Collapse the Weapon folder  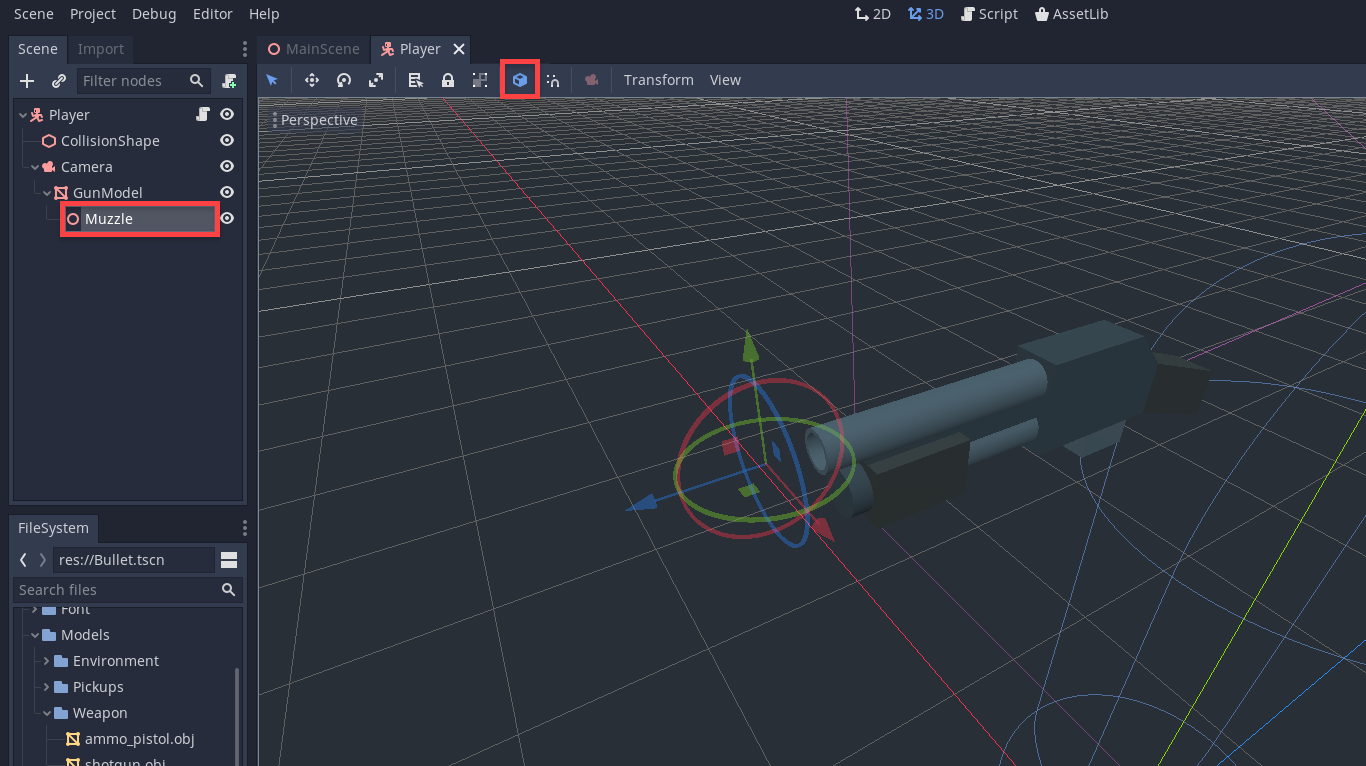(47, 713)
